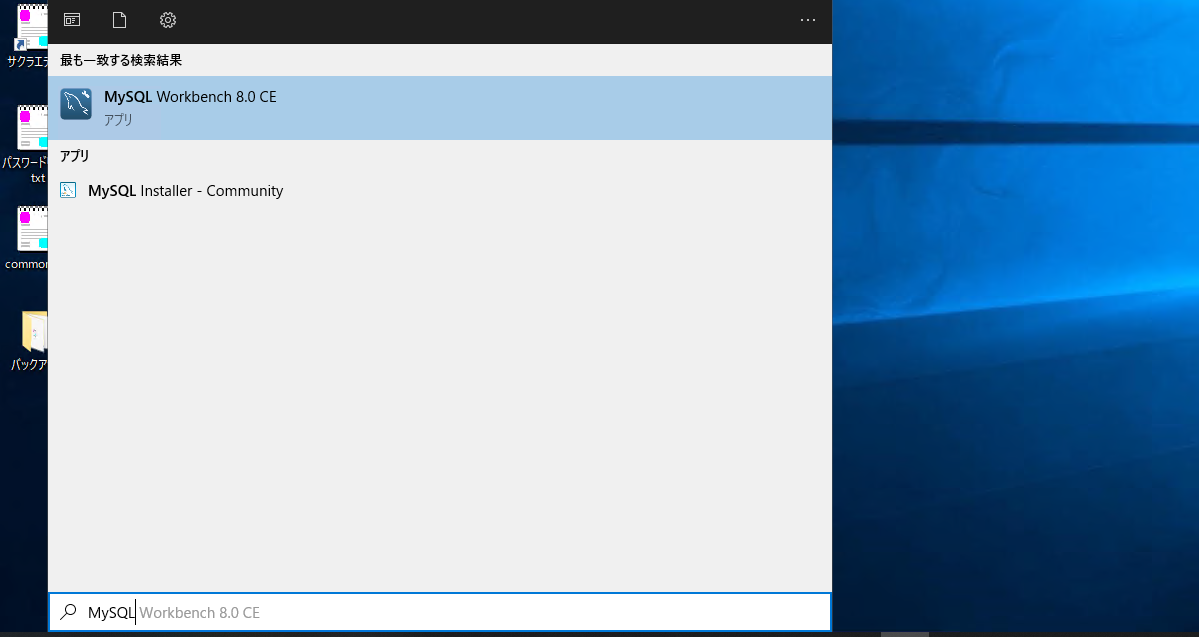Open the more options ellipsis menu
This screenshot has width=1199, height=637.
pyautogui.click(x=807, y=20)
